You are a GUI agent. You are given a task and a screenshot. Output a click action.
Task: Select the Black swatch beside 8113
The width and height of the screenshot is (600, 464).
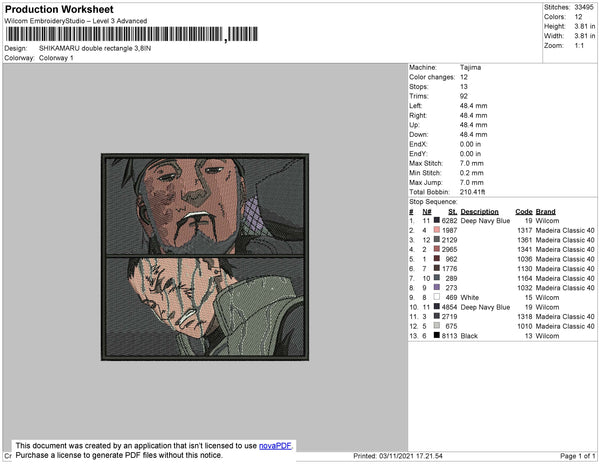tap(437, 335)
